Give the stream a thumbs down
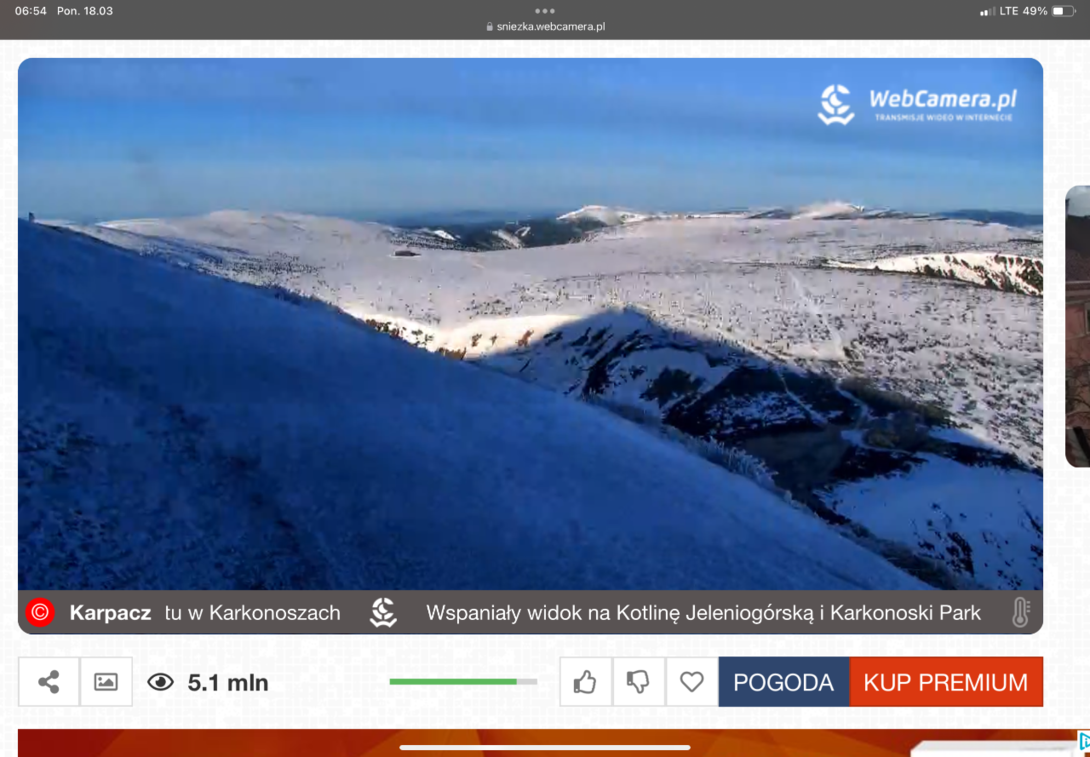This screenshot has width=1090, height=757. click(638, 682)
